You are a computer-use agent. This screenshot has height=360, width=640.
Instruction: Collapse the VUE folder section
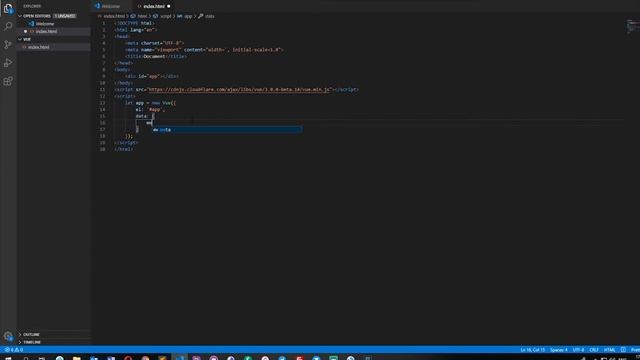coord(20,40)
